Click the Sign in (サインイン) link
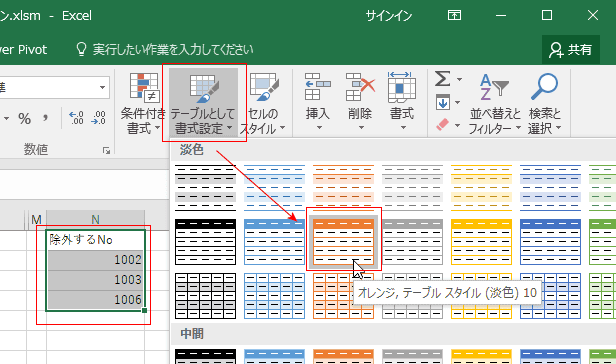 tap(389, 16)
